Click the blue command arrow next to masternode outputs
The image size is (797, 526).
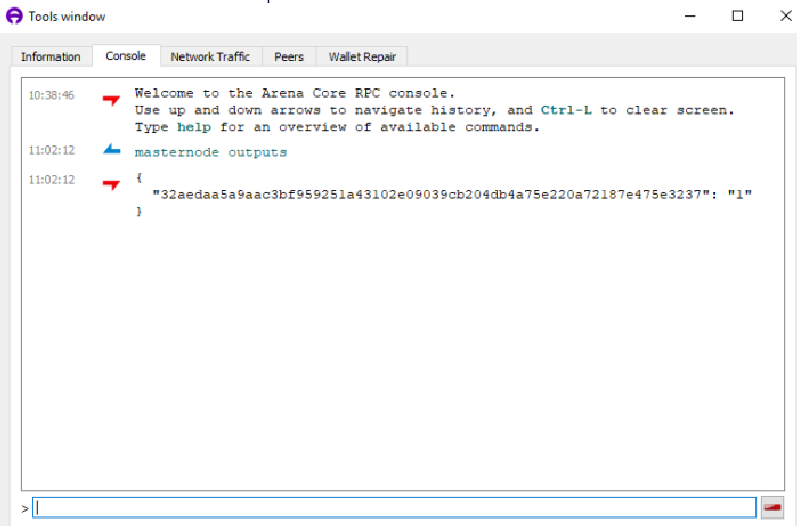pyautogui.click(x=112, y=149)
